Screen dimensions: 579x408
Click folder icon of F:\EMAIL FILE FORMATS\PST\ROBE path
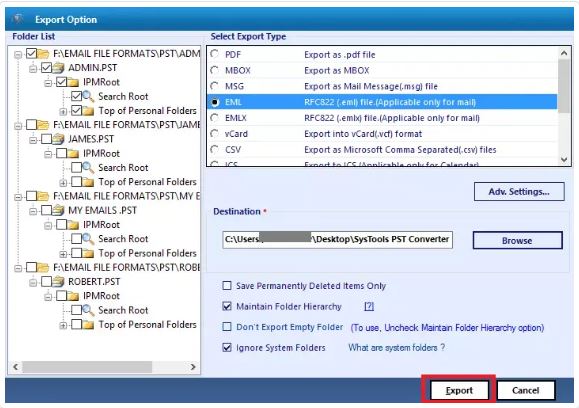point(43,268)
